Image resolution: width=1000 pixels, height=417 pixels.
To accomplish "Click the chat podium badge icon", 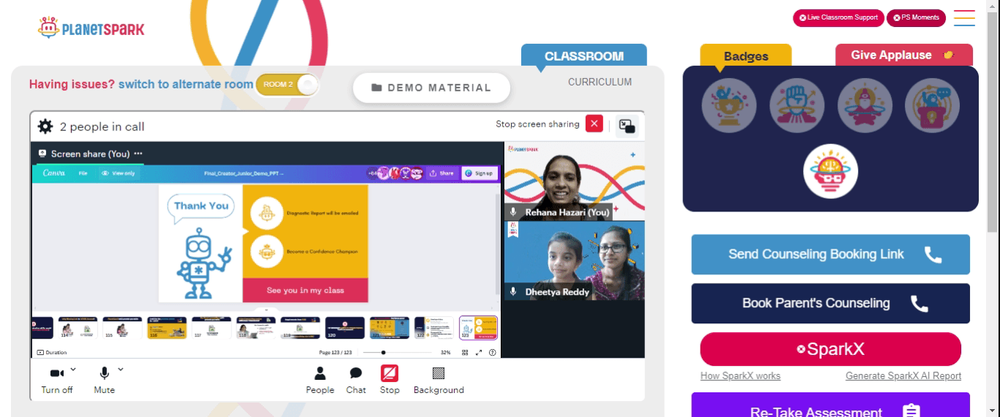I will coord(932,105).
